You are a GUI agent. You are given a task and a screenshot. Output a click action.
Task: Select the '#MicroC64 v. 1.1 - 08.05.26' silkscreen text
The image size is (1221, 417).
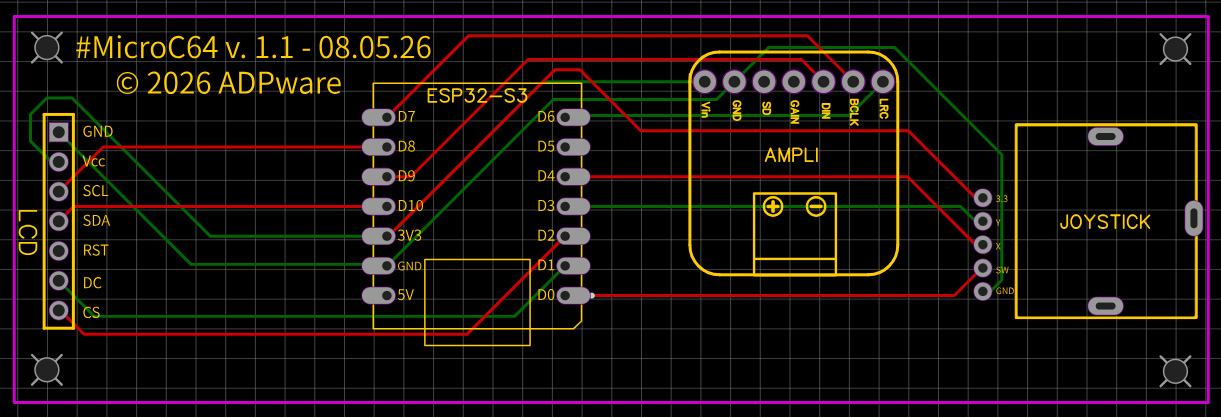253,48
